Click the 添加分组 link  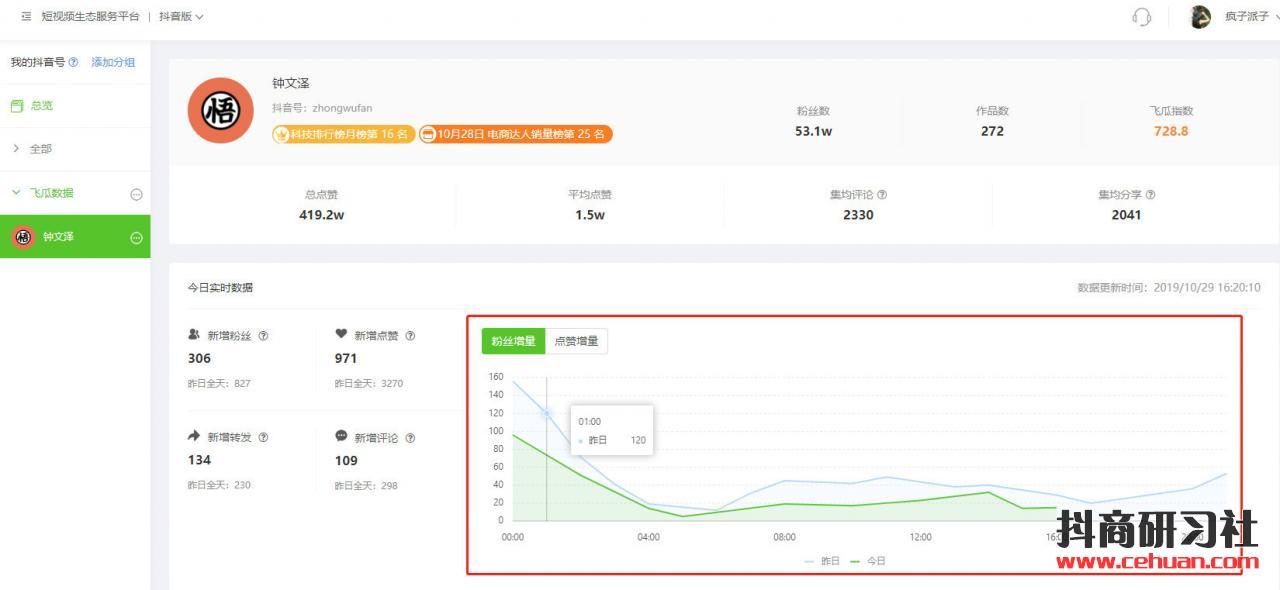tap(113, 62)
